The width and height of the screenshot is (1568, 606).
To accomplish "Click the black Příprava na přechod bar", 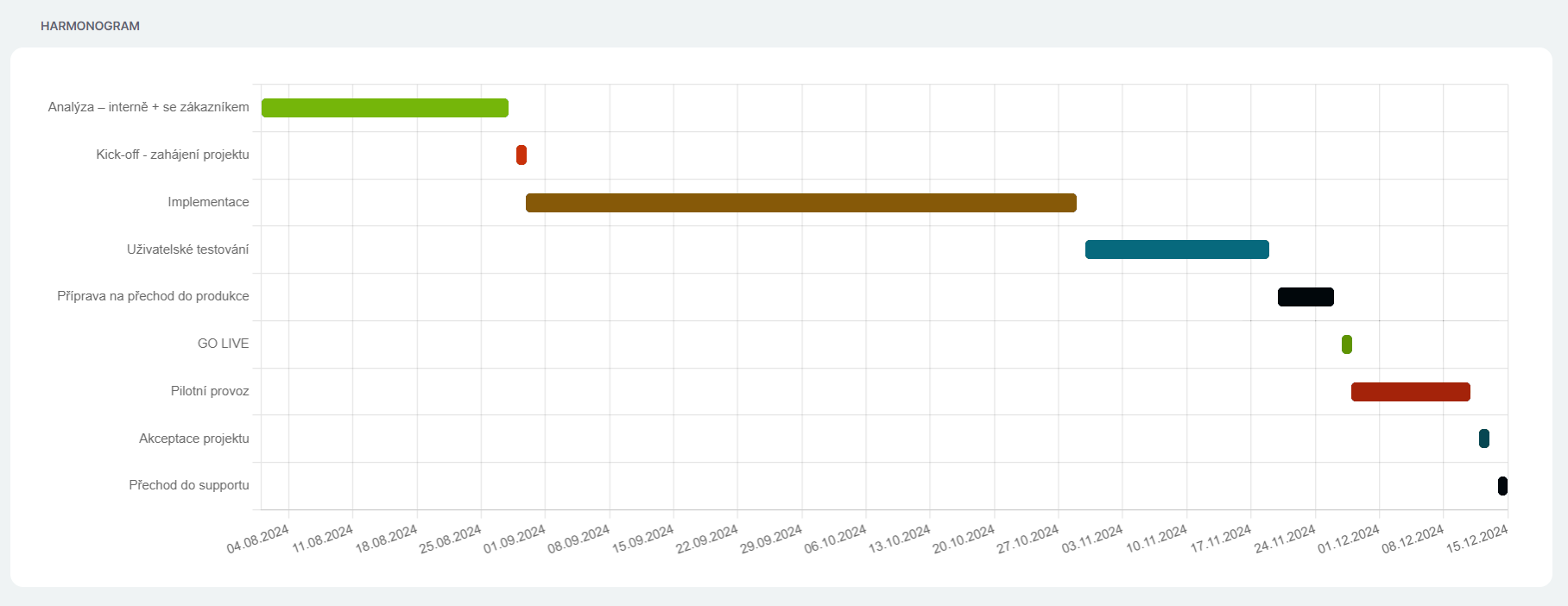I will coord(1306,297).
